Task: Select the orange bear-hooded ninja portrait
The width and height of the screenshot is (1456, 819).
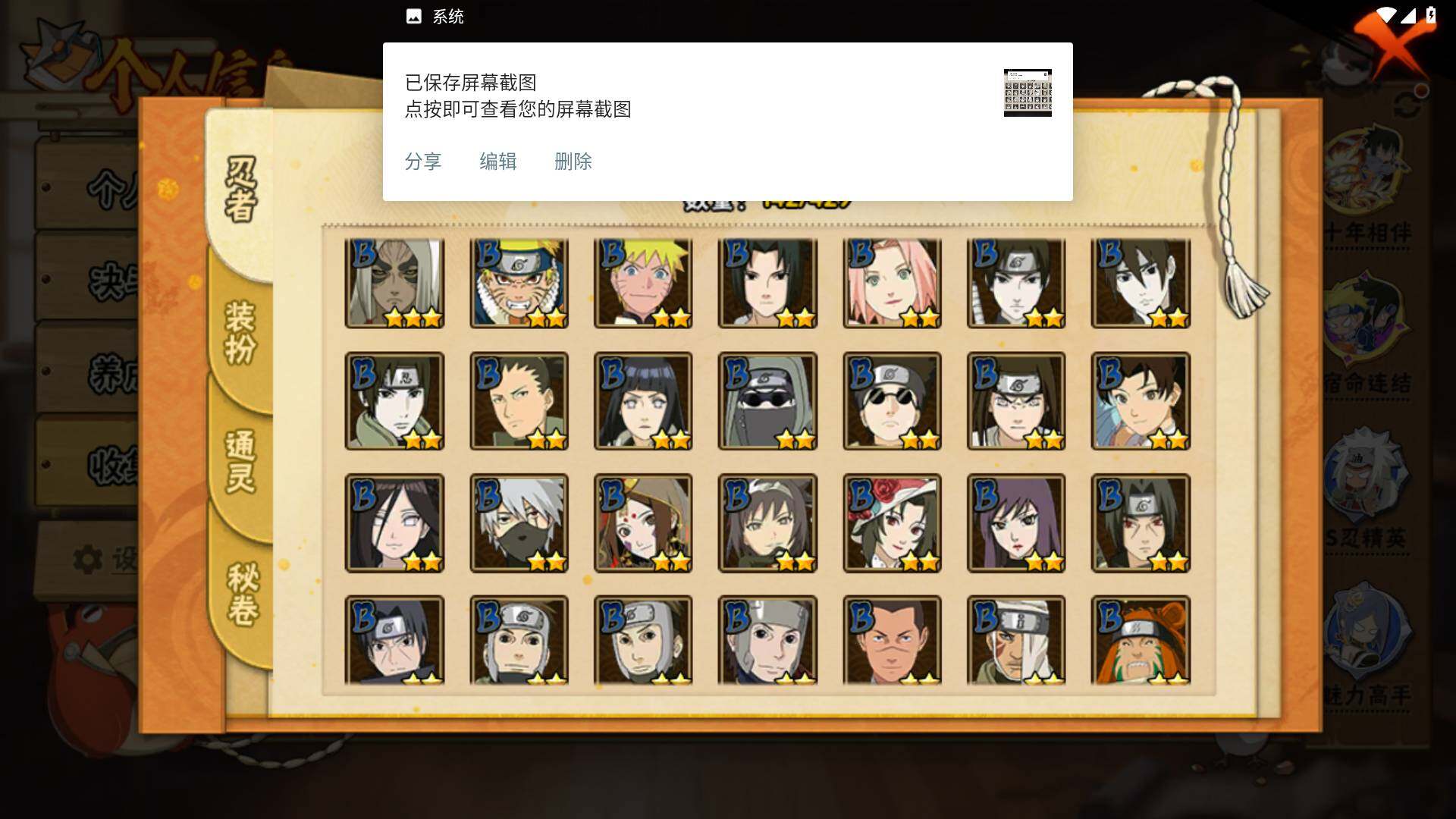Action: [1141, 641]
